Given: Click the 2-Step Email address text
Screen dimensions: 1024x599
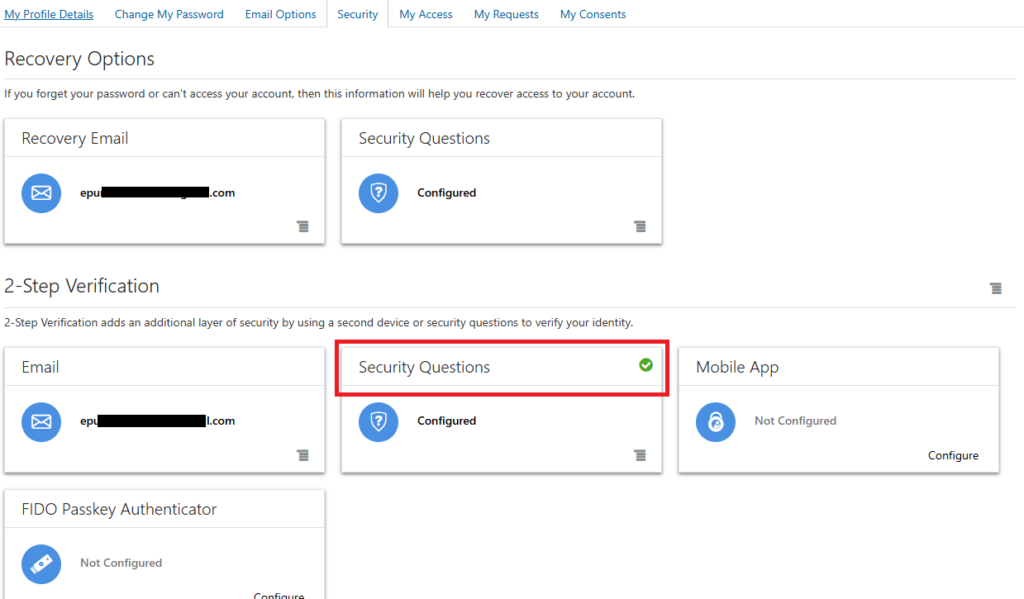Looking at the screenshot, I should click(157, 421).
